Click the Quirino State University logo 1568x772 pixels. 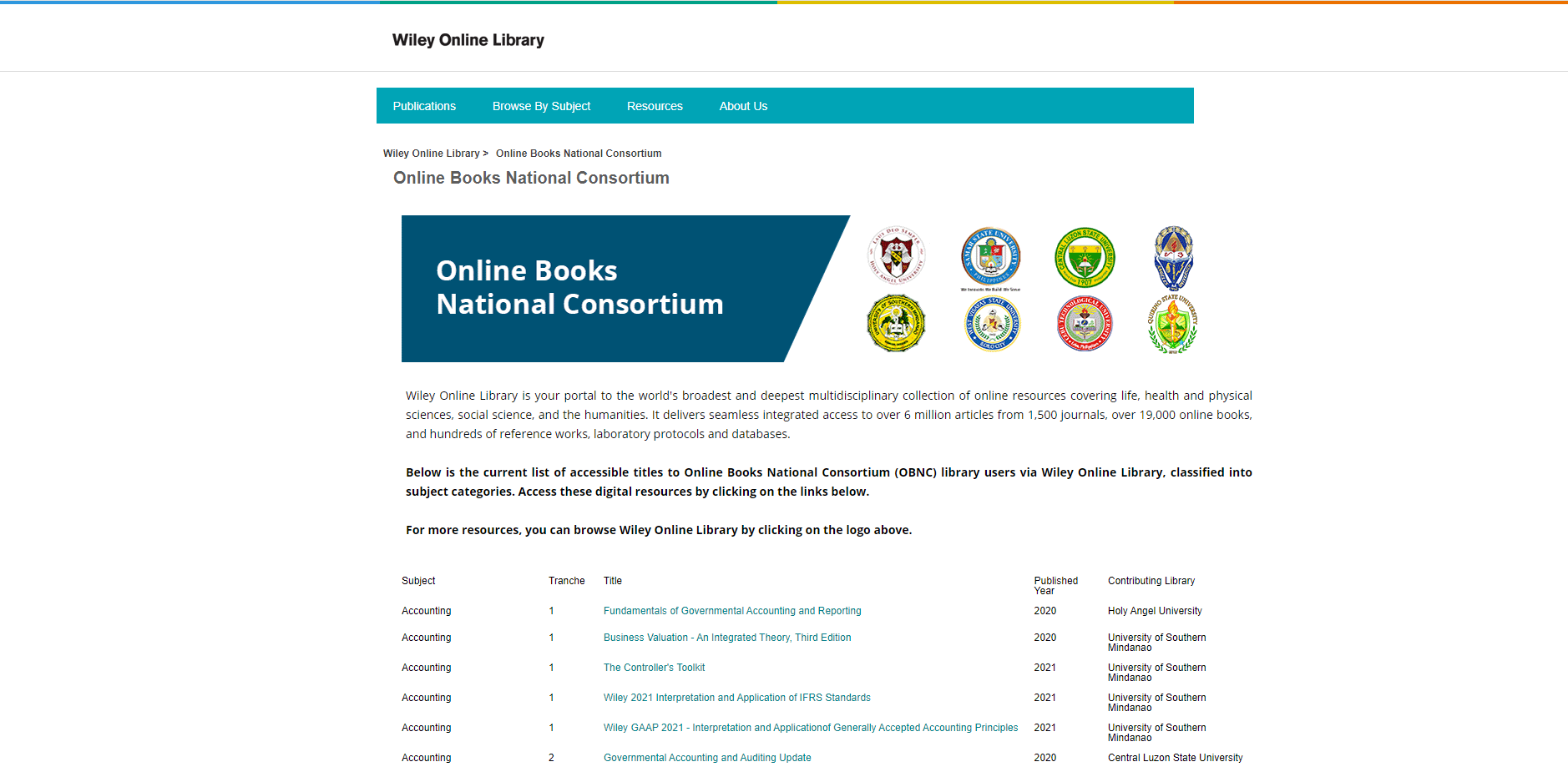click(1173, 324)
